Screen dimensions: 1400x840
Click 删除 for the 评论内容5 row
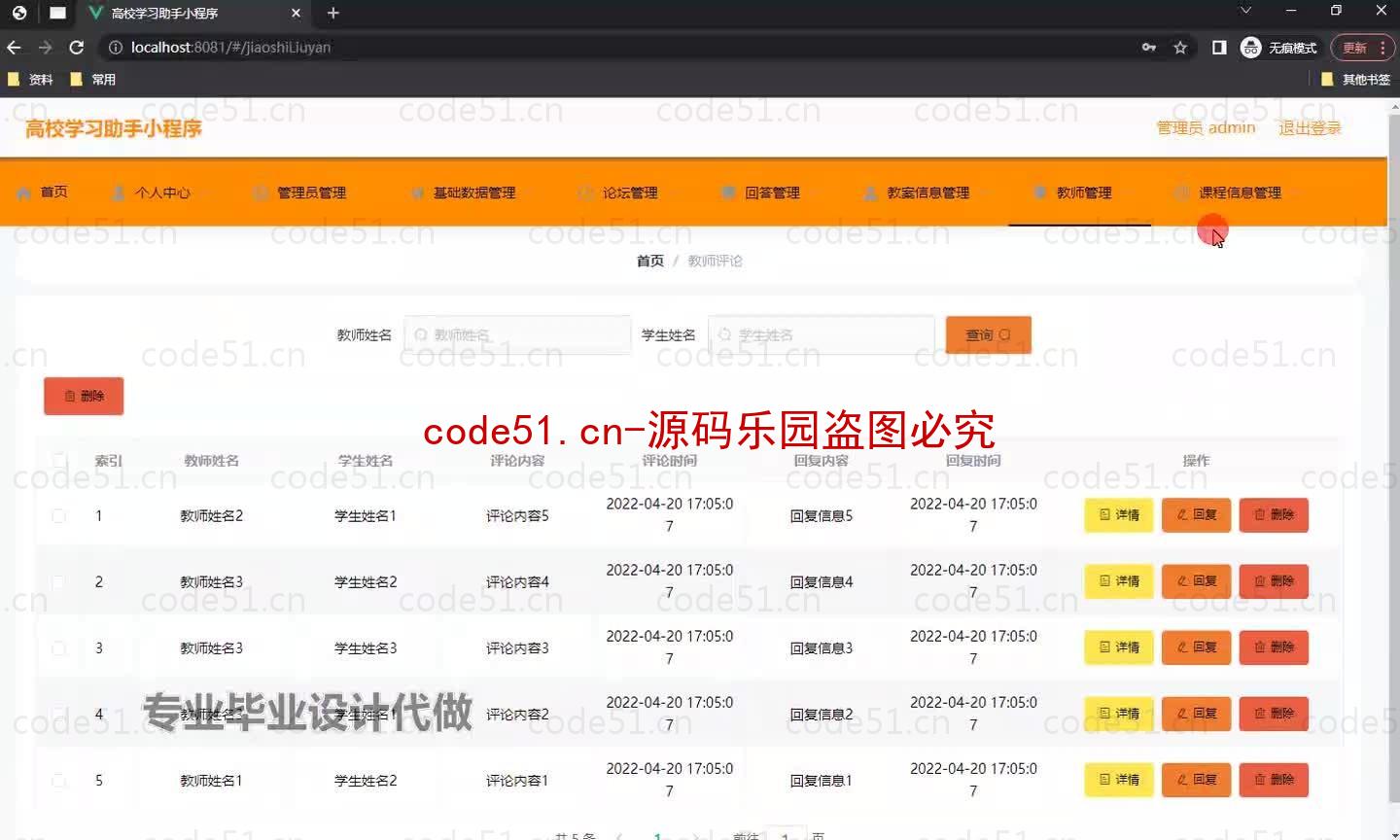[x=1274, y=515]
